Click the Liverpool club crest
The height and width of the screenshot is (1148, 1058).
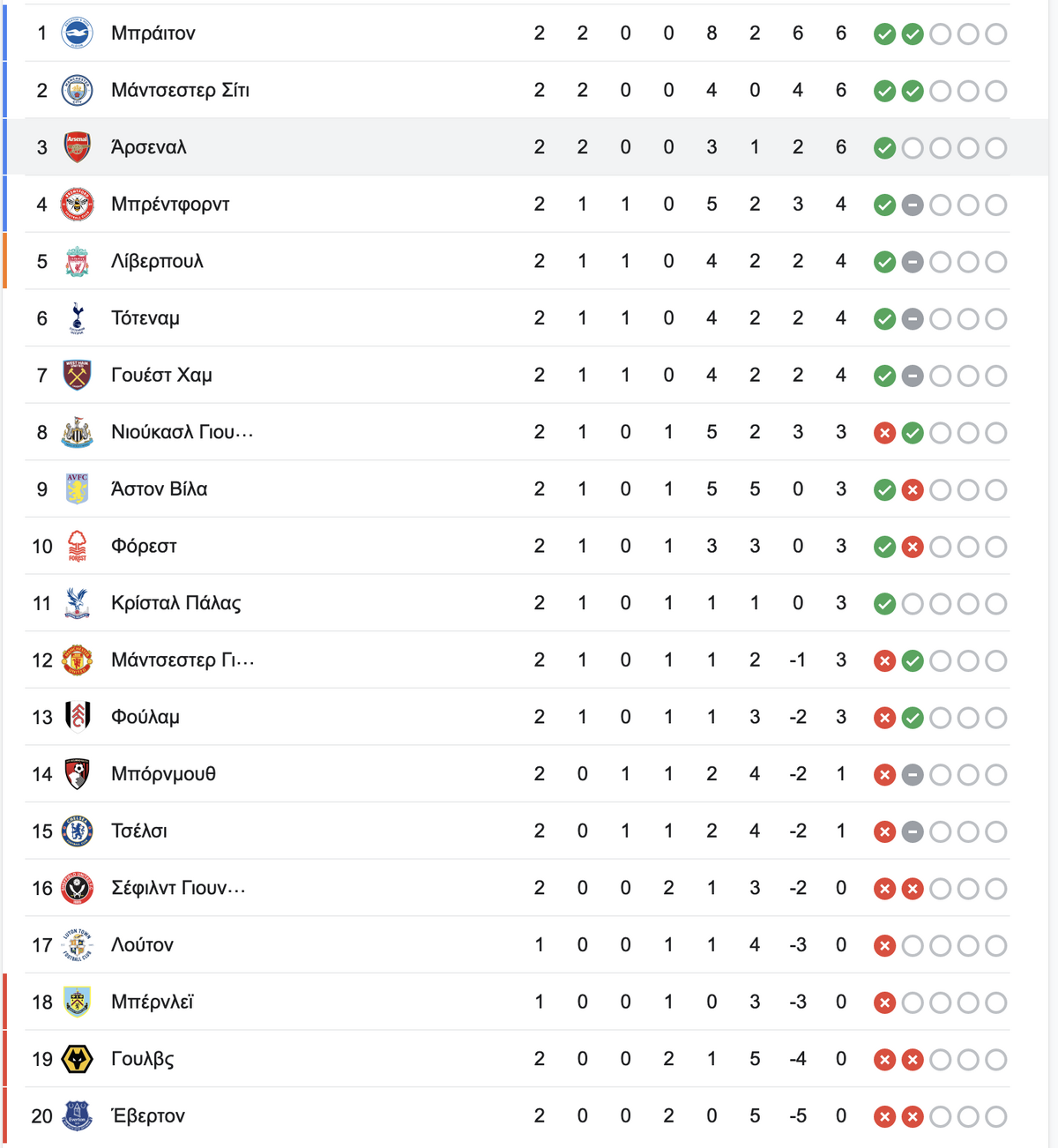point(77,261)
